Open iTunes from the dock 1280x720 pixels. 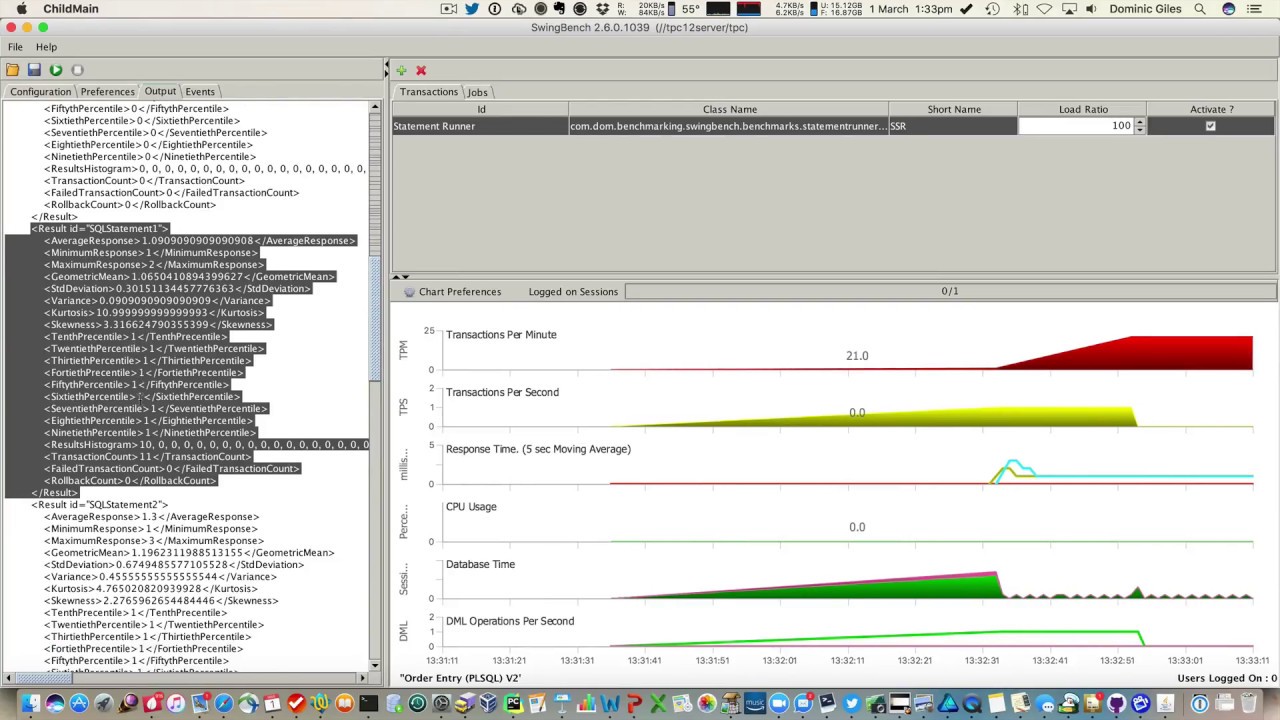pyautogui.click(x=175, y=703)
